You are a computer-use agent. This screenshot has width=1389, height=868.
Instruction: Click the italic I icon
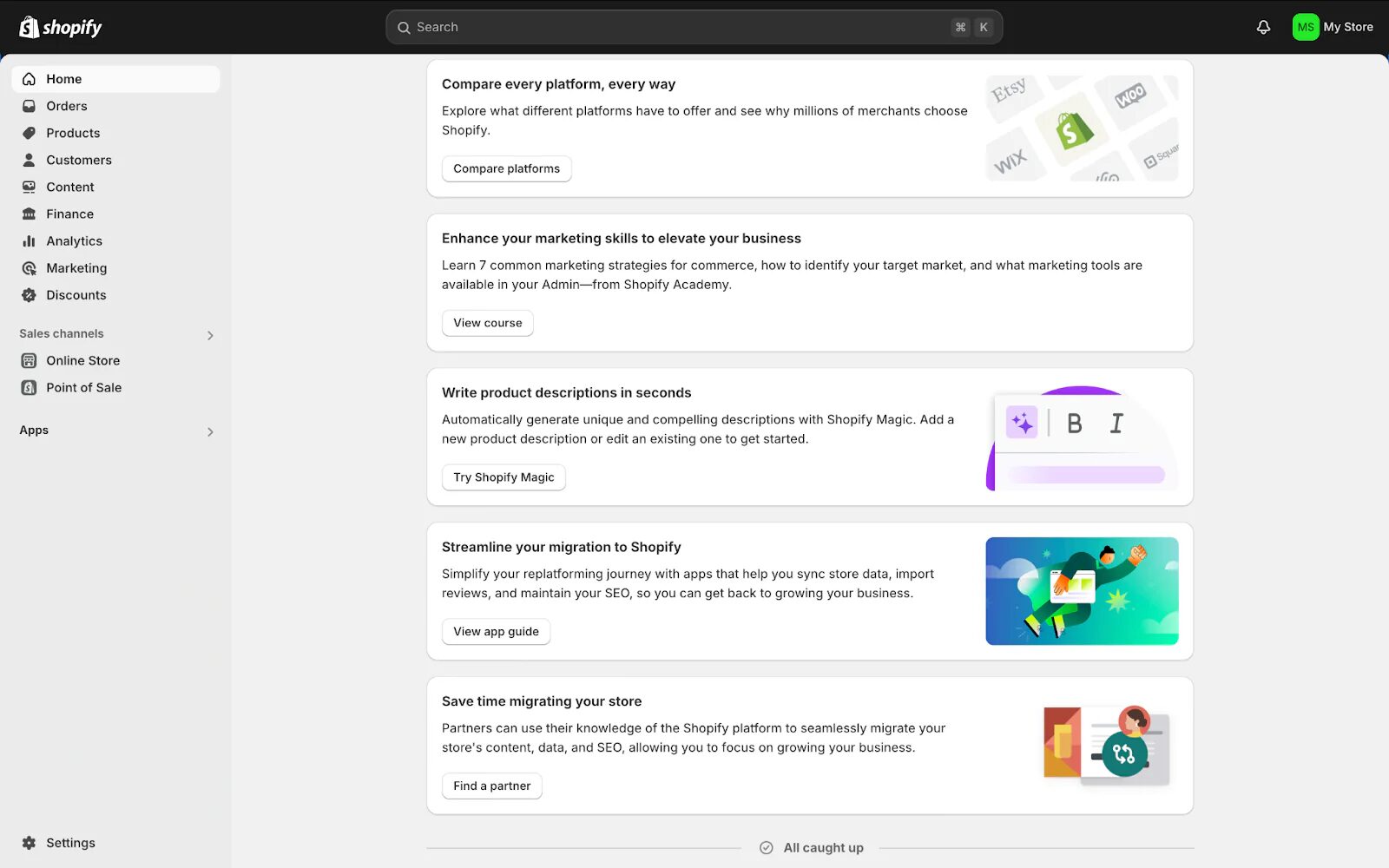(x=1116, y=423)
